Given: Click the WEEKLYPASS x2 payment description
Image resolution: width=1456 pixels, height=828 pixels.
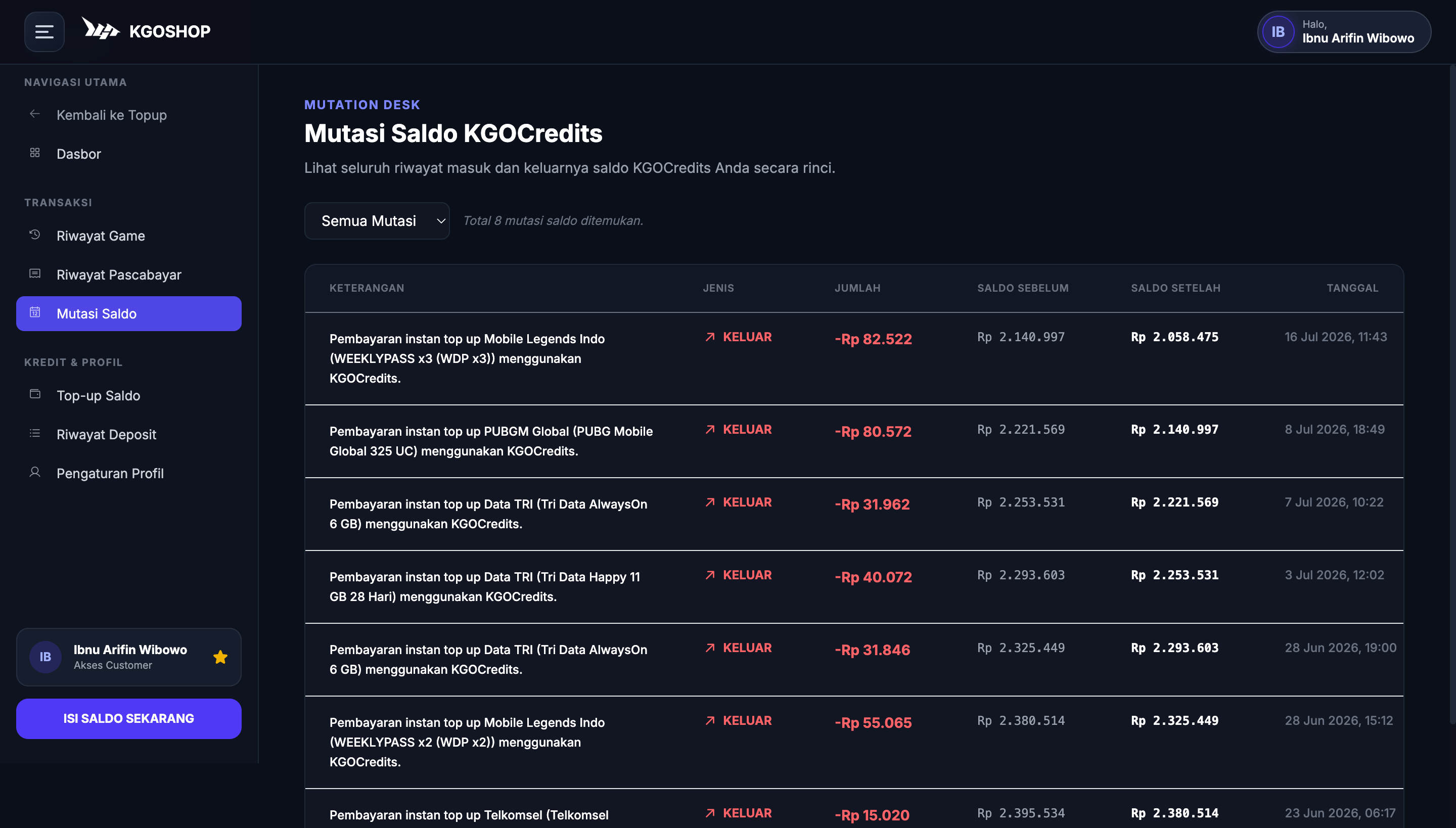Looking at the screenshot, I should [x=467, y=743].
